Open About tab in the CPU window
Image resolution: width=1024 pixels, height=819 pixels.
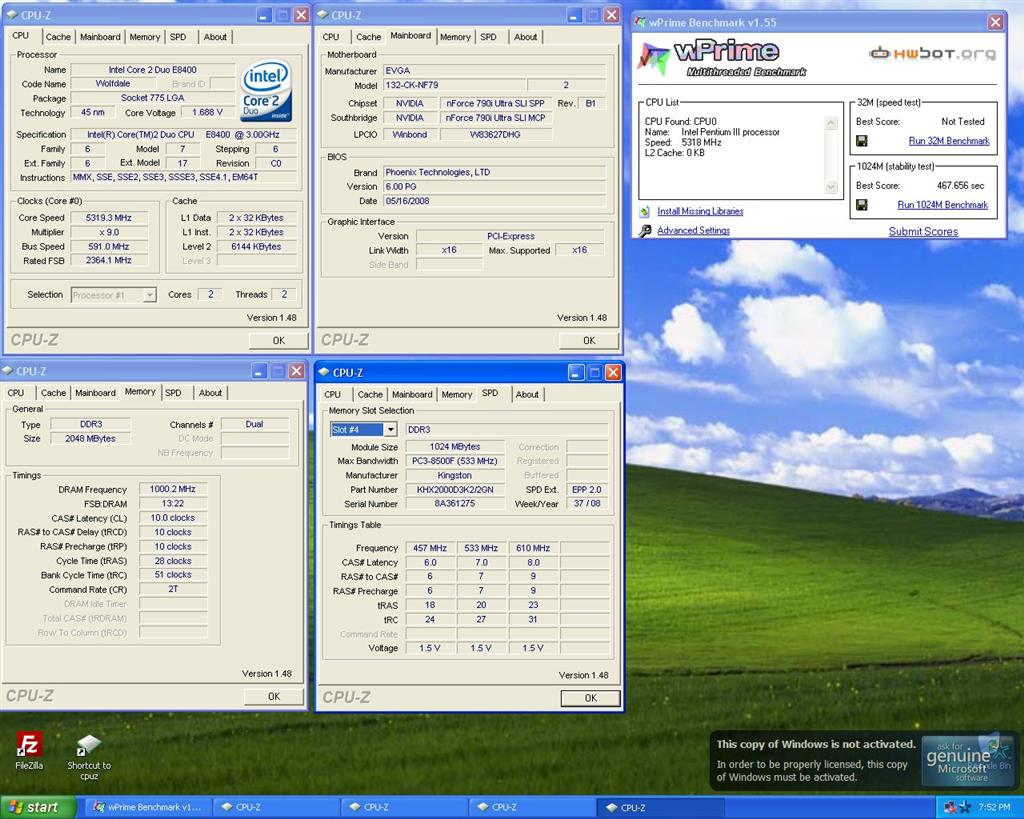(215, 37)
